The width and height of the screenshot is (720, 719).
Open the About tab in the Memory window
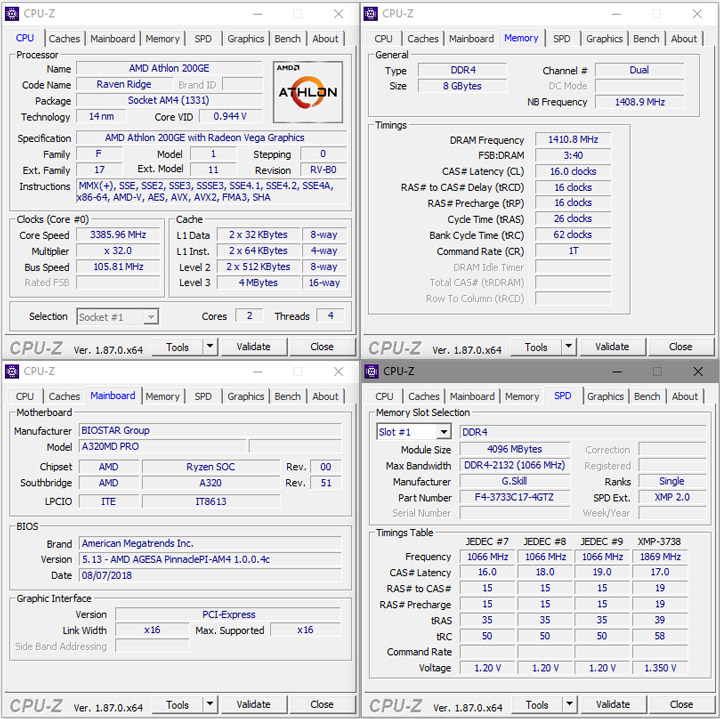pyautogui.click(x=684, y=39)
